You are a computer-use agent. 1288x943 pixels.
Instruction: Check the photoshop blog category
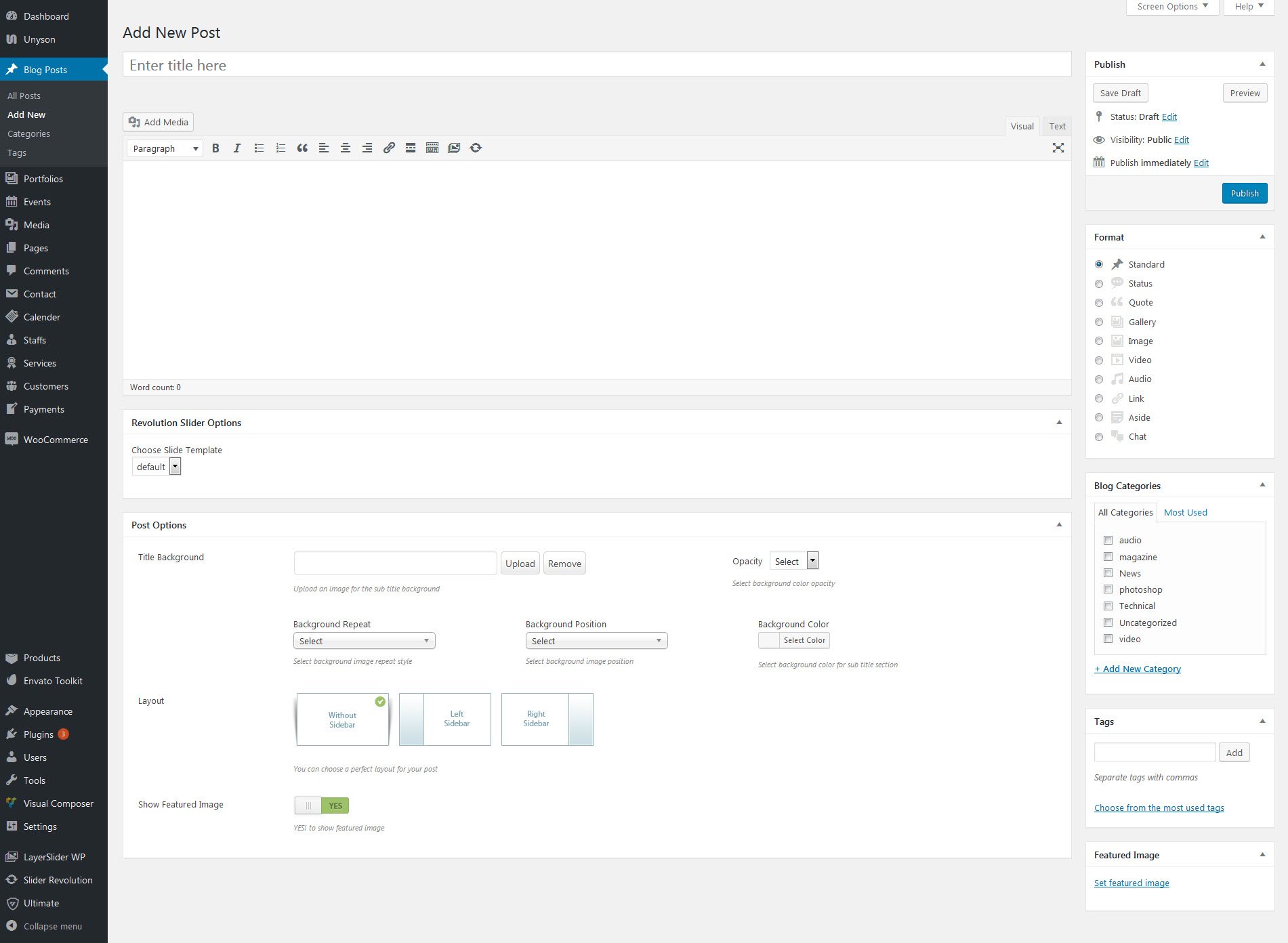pos(1108,589)
